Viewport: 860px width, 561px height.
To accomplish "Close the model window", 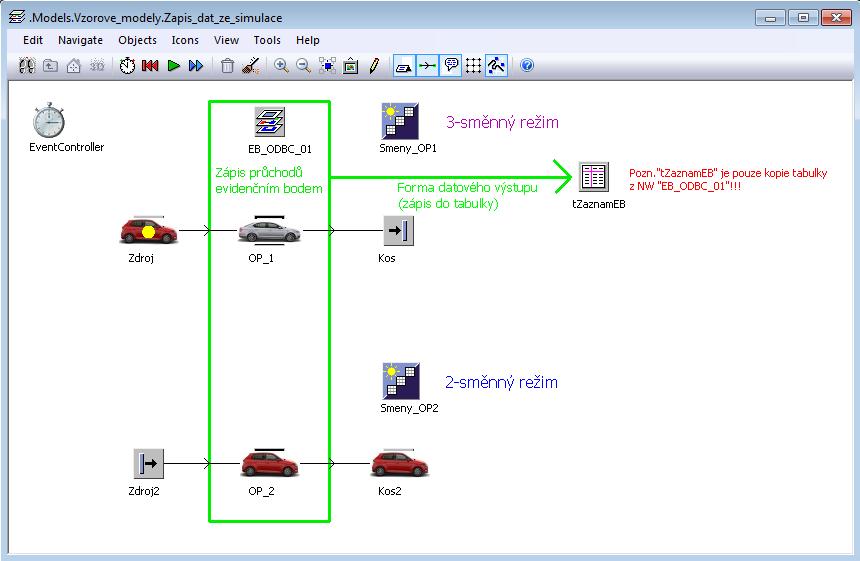I will tap(836, 18).
